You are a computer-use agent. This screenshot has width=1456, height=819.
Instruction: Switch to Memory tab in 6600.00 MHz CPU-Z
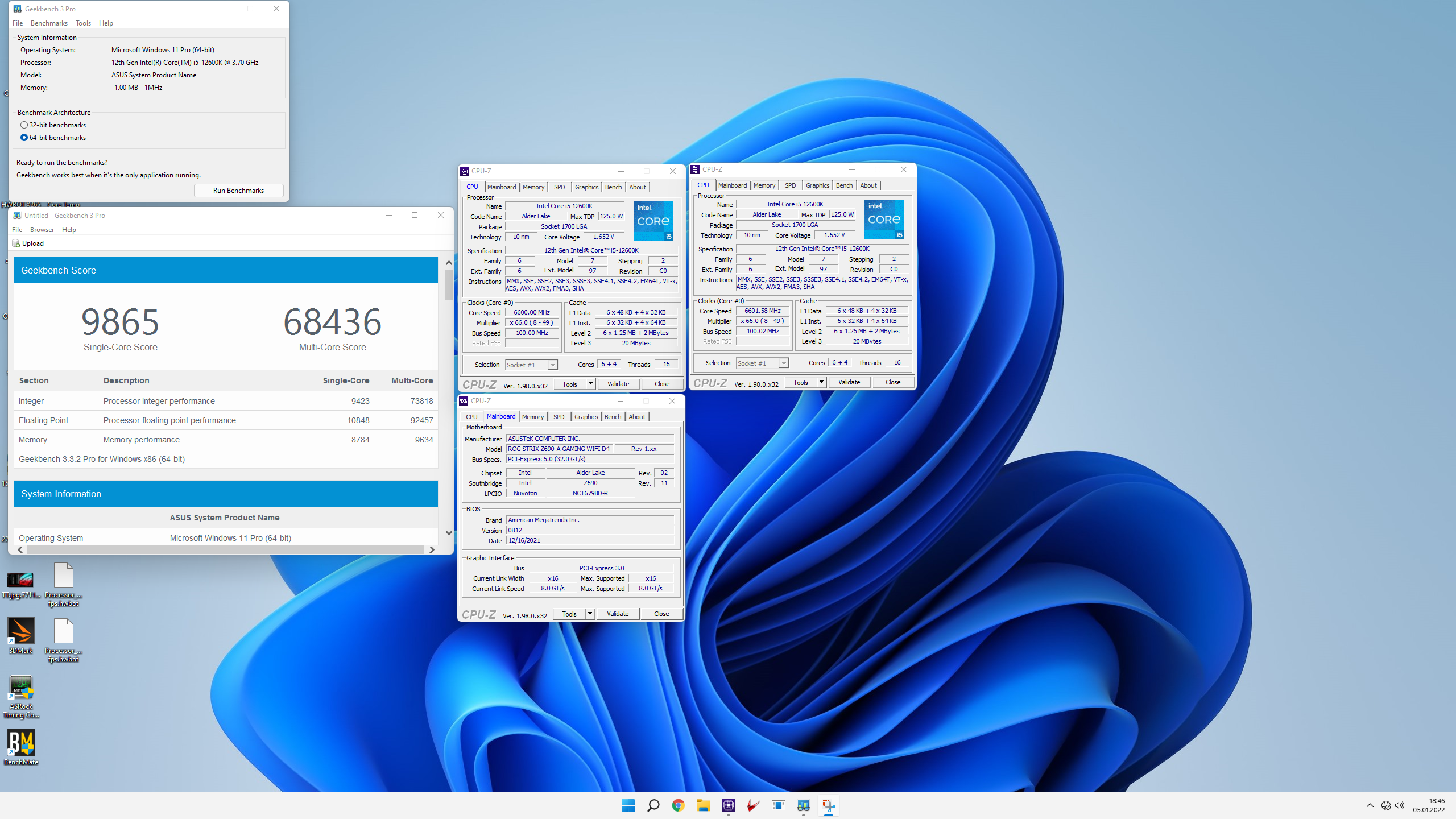(x=533, y=187)
